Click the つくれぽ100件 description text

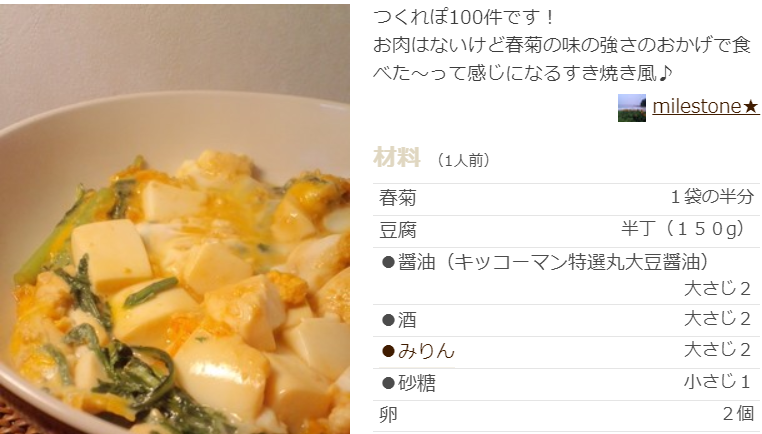click(x=464, y=18)
